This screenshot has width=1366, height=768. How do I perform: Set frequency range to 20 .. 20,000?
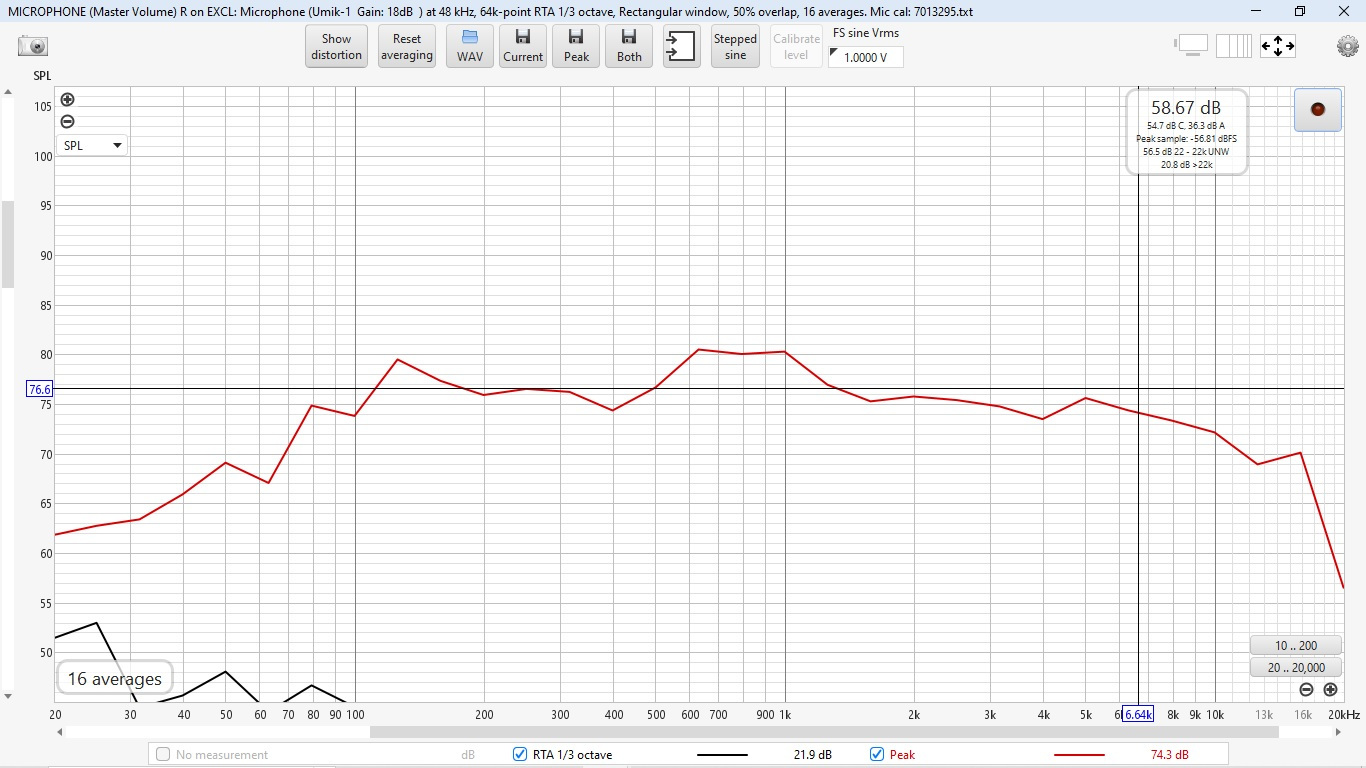click(1296, 668)
